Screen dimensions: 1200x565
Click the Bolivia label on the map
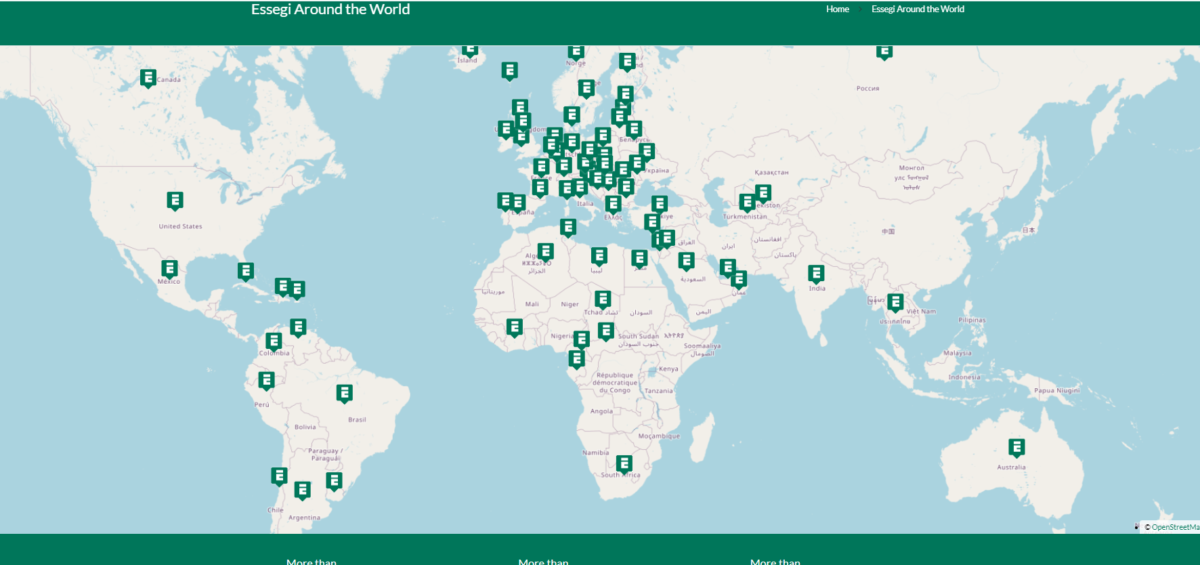[x=305, y=426]
